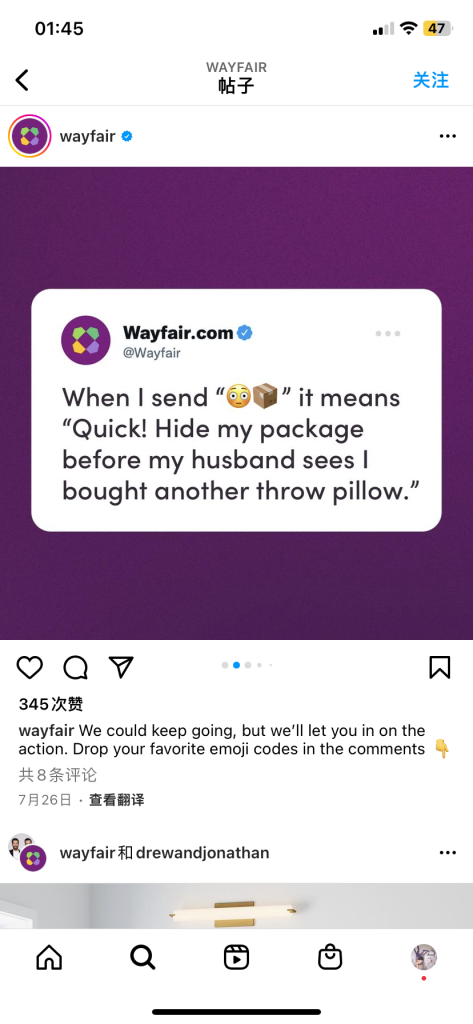
Task: Open comments with the speech bubble icon
Action: (x=76, y=667)
